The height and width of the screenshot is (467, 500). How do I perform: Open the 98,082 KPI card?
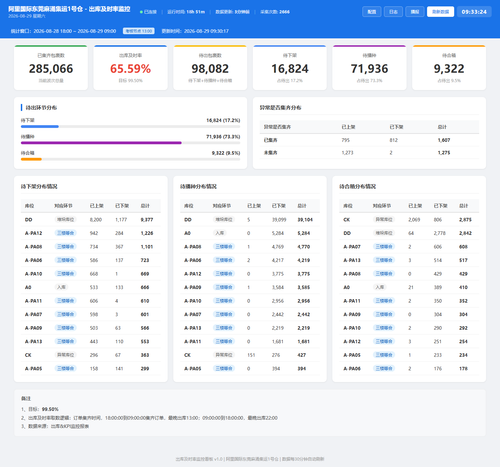pyautogui.click(x=210, y=68)
